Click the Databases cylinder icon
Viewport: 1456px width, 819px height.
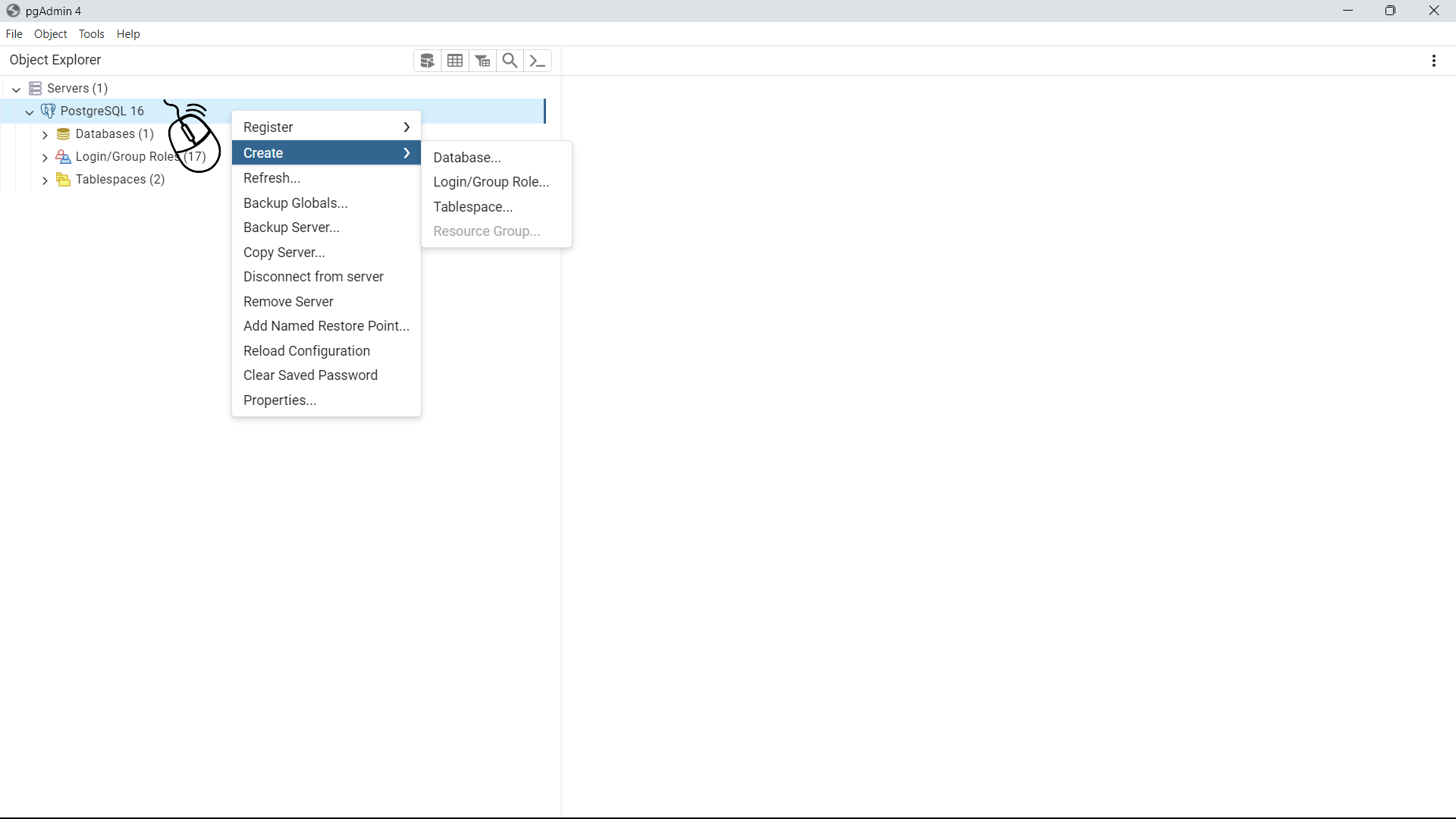click(64, 134)
